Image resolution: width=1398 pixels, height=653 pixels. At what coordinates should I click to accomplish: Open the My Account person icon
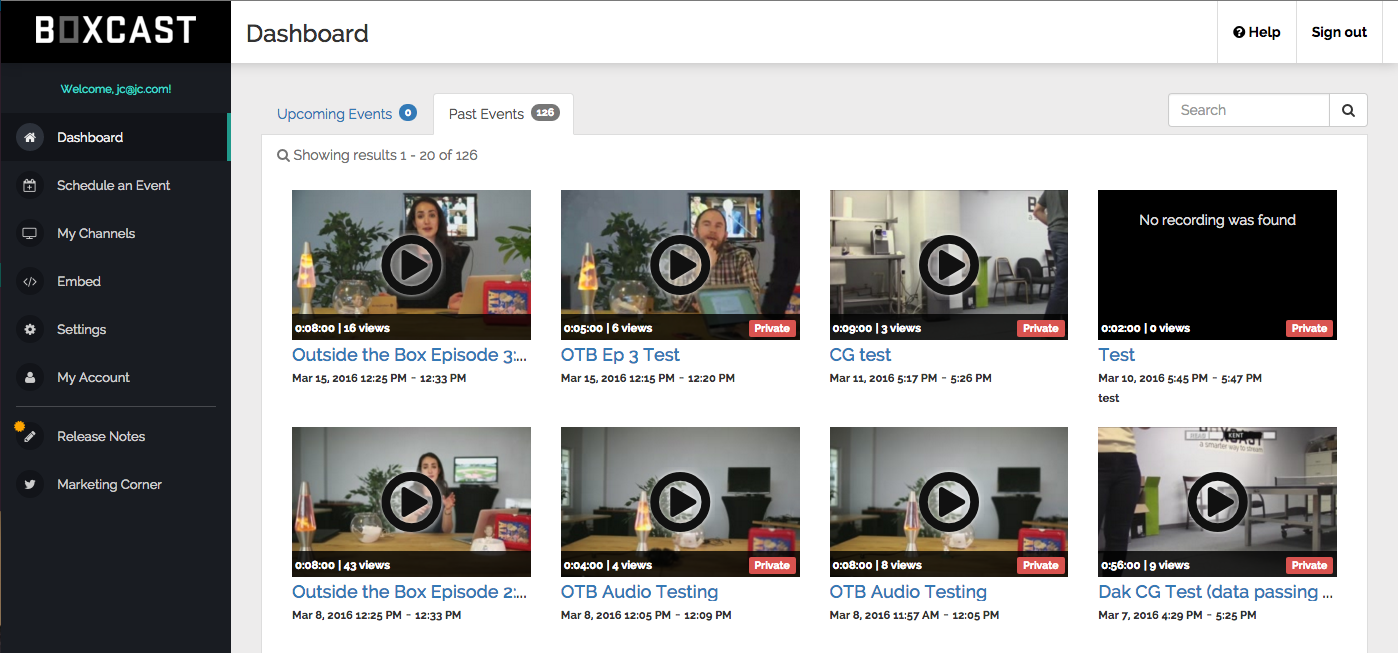point(29,377)
